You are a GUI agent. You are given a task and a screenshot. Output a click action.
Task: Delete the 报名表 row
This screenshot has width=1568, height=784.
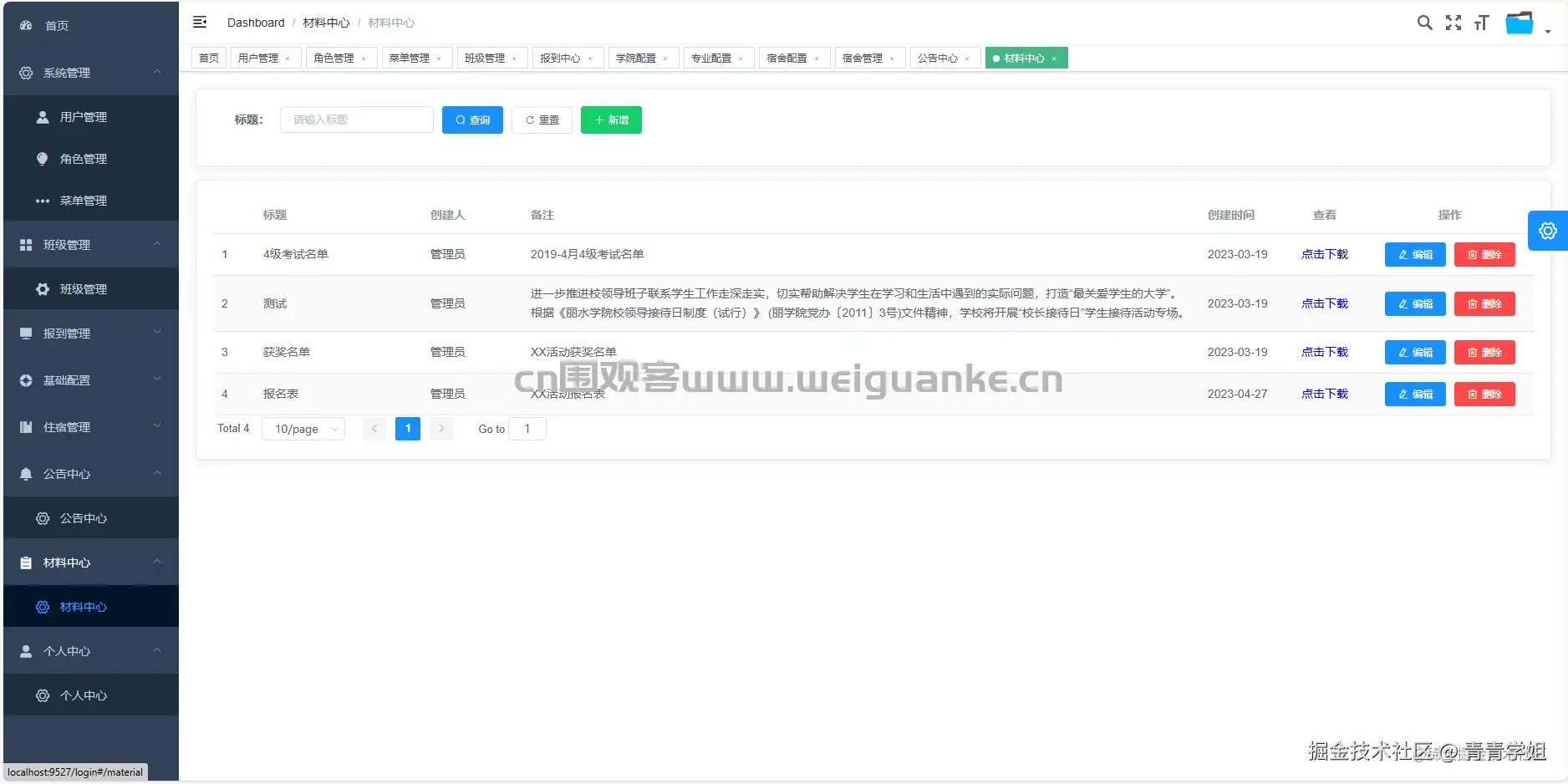pyautogui.click(x=1484, y=394)
